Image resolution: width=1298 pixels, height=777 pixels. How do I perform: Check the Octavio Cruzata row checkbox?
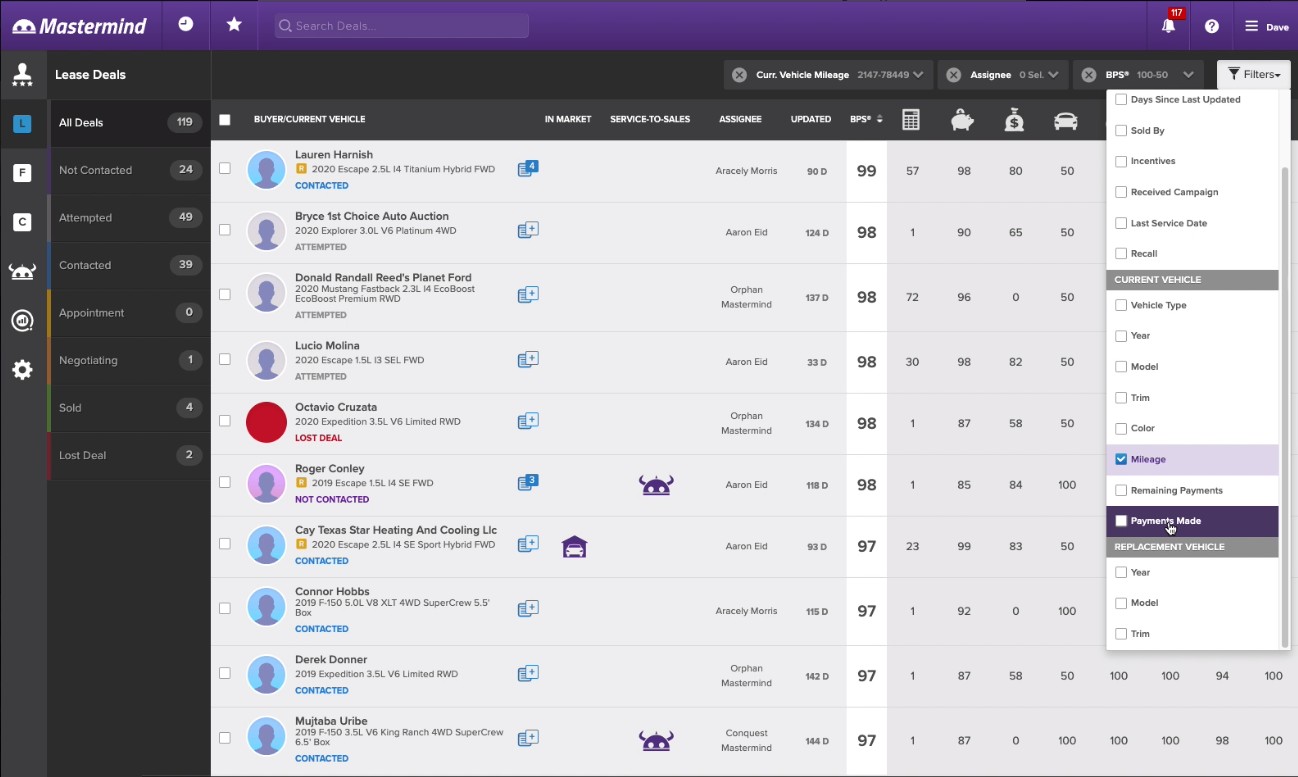(x=225, y=421)
